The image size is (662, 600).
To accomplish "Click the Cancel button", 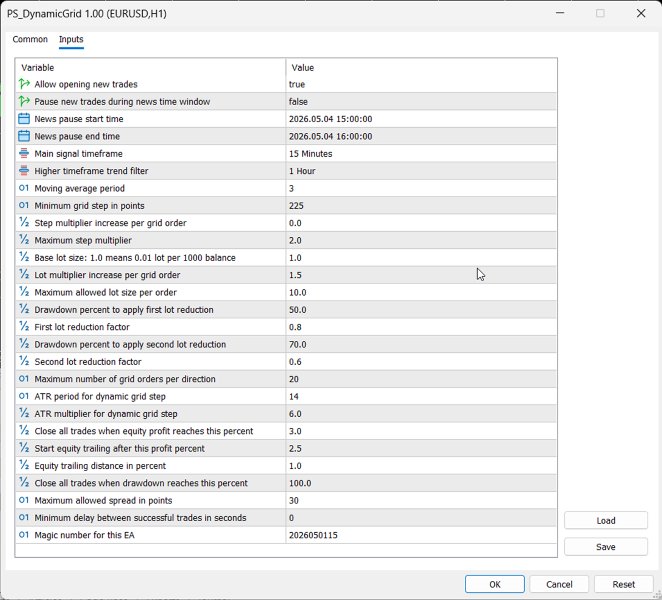I will 559,584.
